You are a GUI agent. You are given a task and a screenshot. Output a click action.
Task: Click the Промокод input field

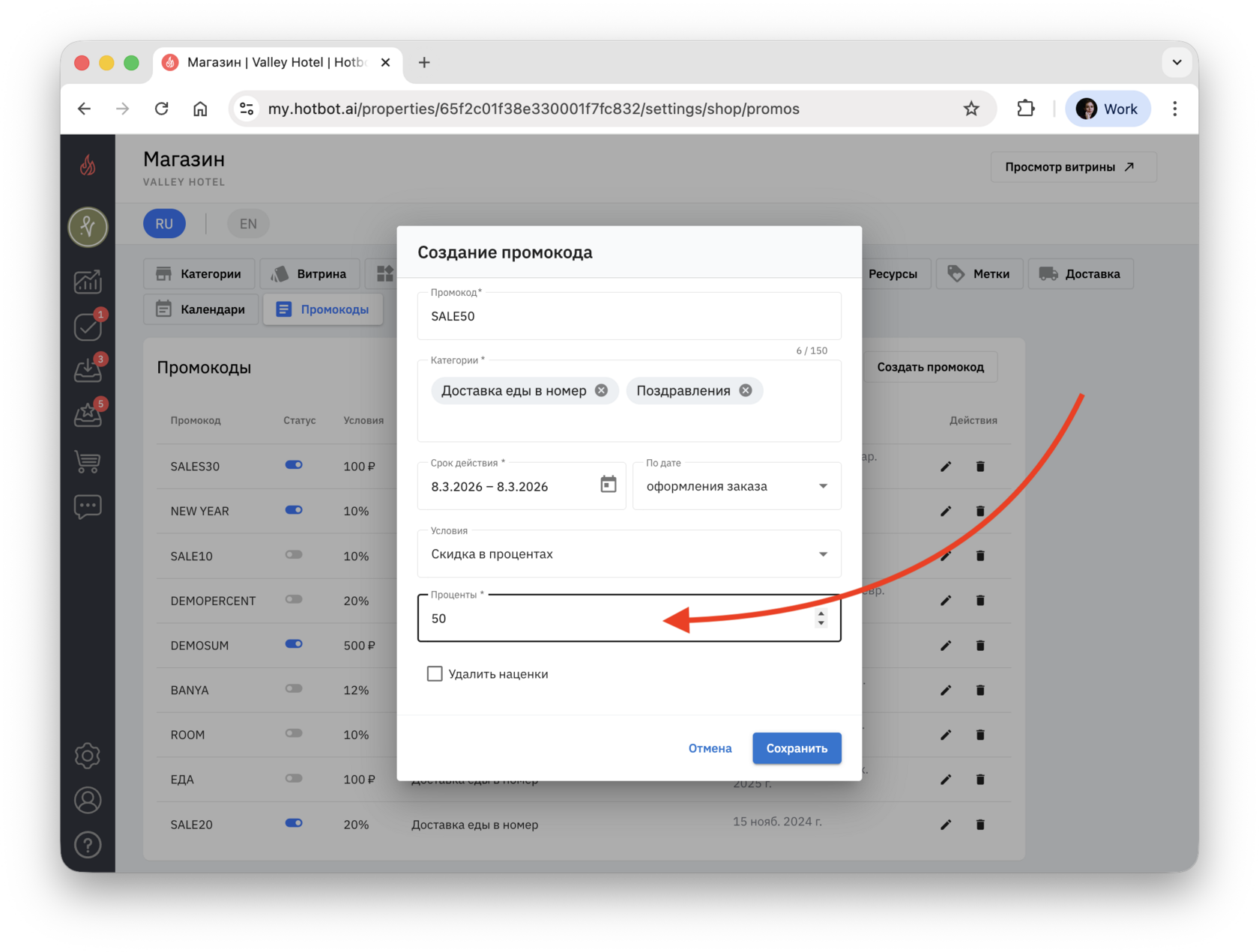(x=629, y=316)
